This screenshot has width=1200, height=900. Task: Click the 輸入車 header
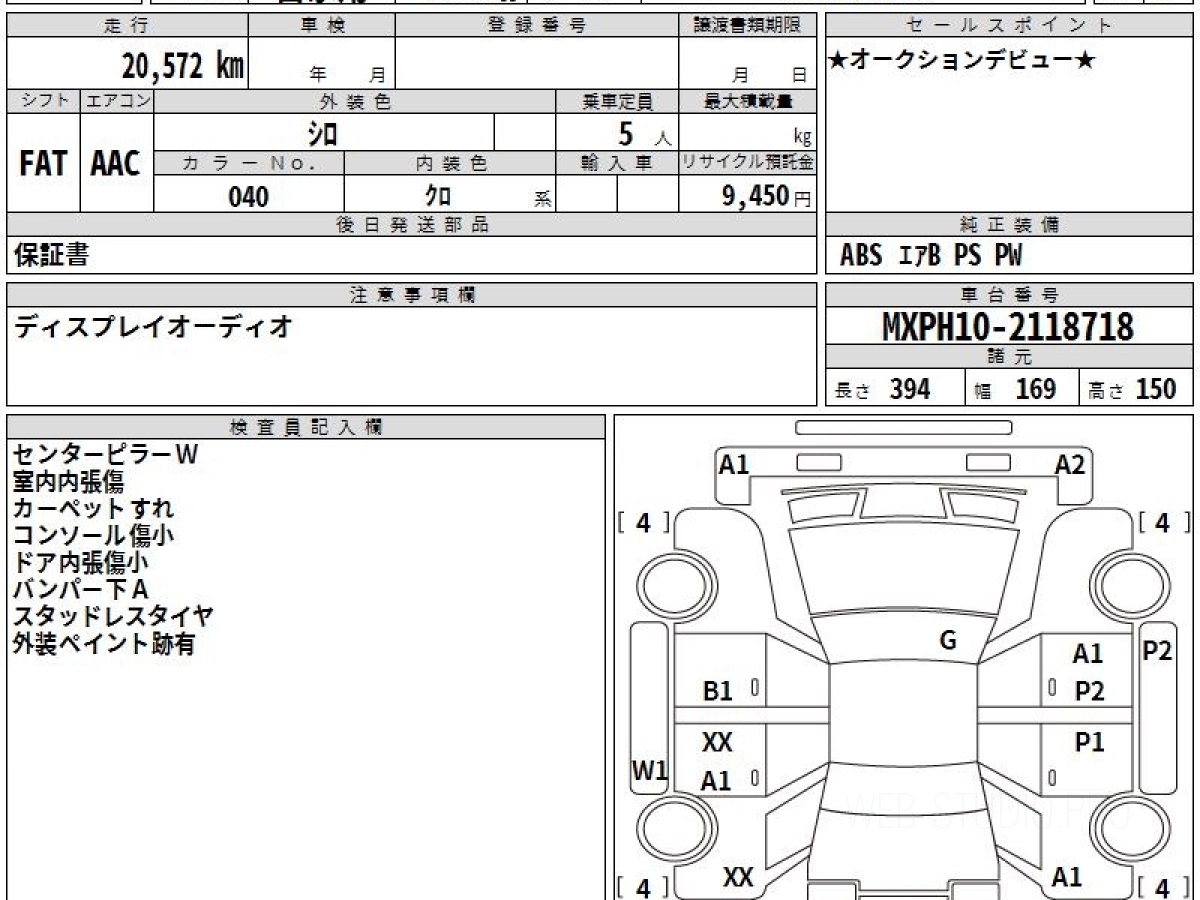pyautogui.click(x=617, y=164)
